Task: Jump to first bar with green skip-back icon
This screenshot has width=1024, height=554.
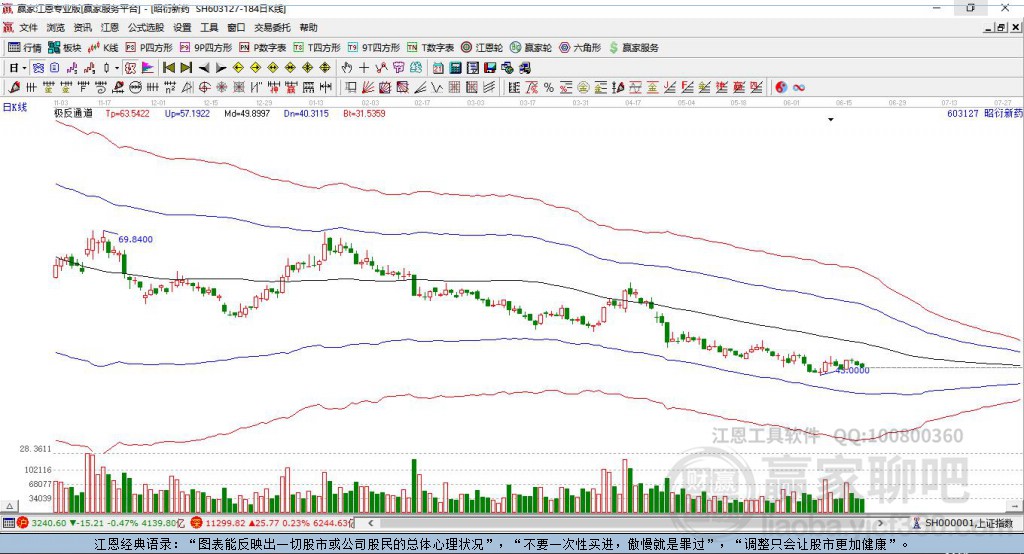Action: (x=168, y=68)
